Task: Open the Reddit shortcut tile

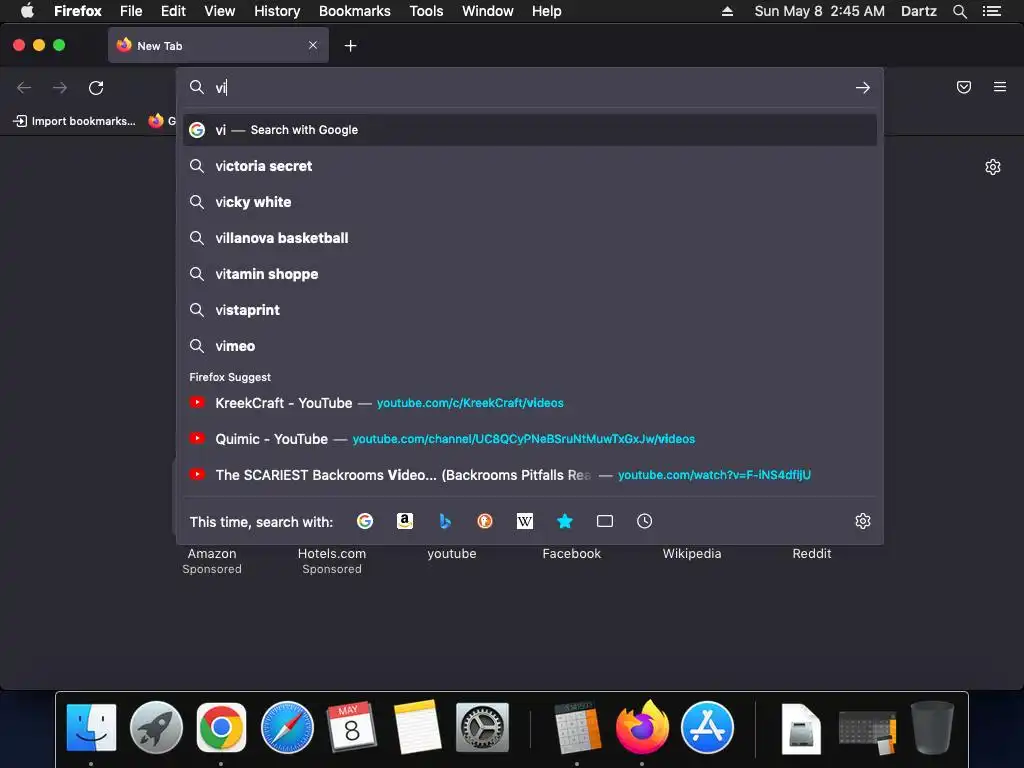Action: pos(812,554)
